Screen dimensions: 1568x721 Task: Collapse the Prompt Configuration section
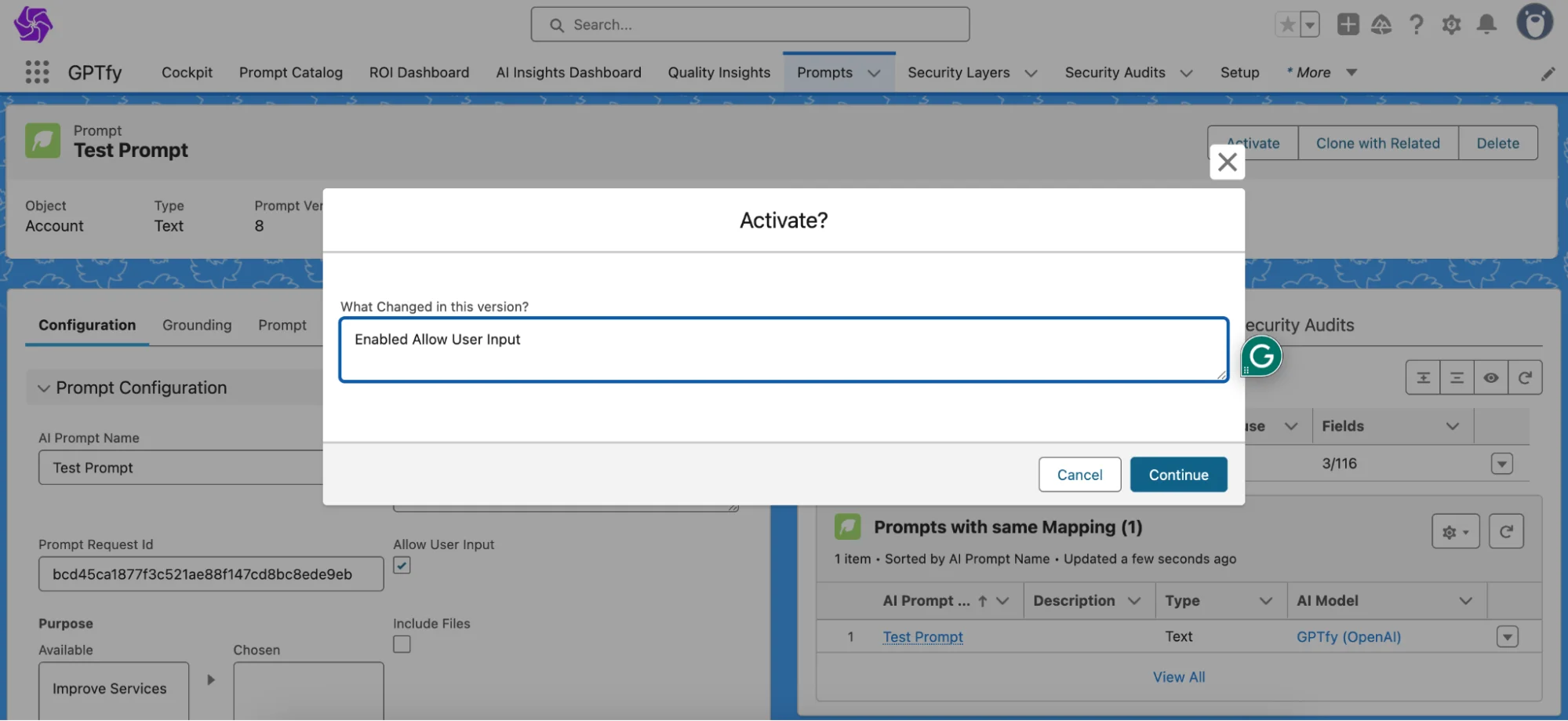point(44,388)
